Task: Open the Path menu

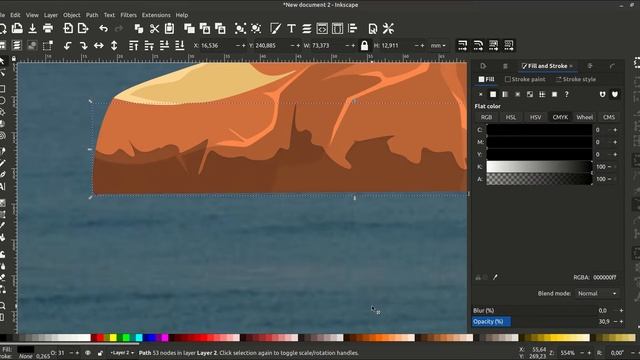Action: pos(92,15)
